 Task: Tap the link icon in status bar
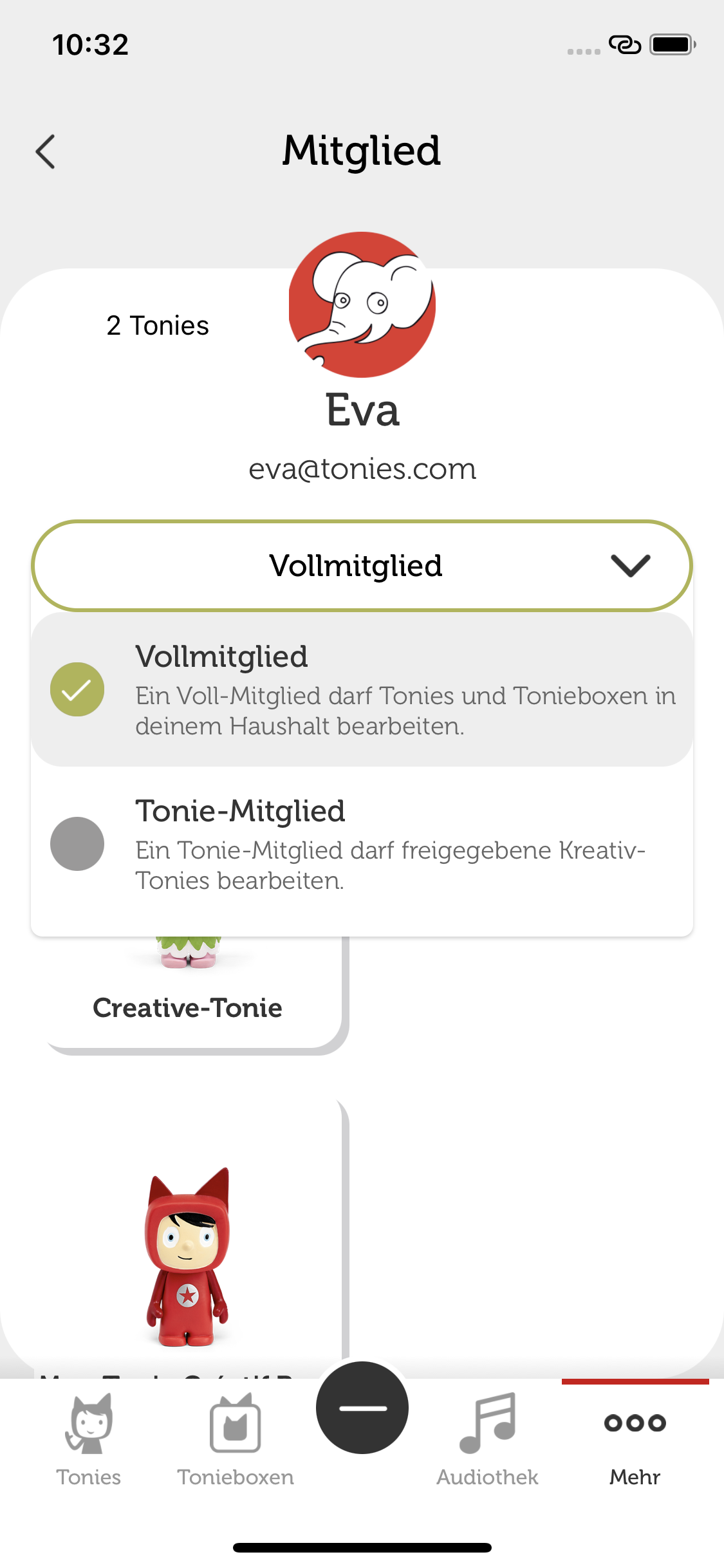click(x=625, y=44)
